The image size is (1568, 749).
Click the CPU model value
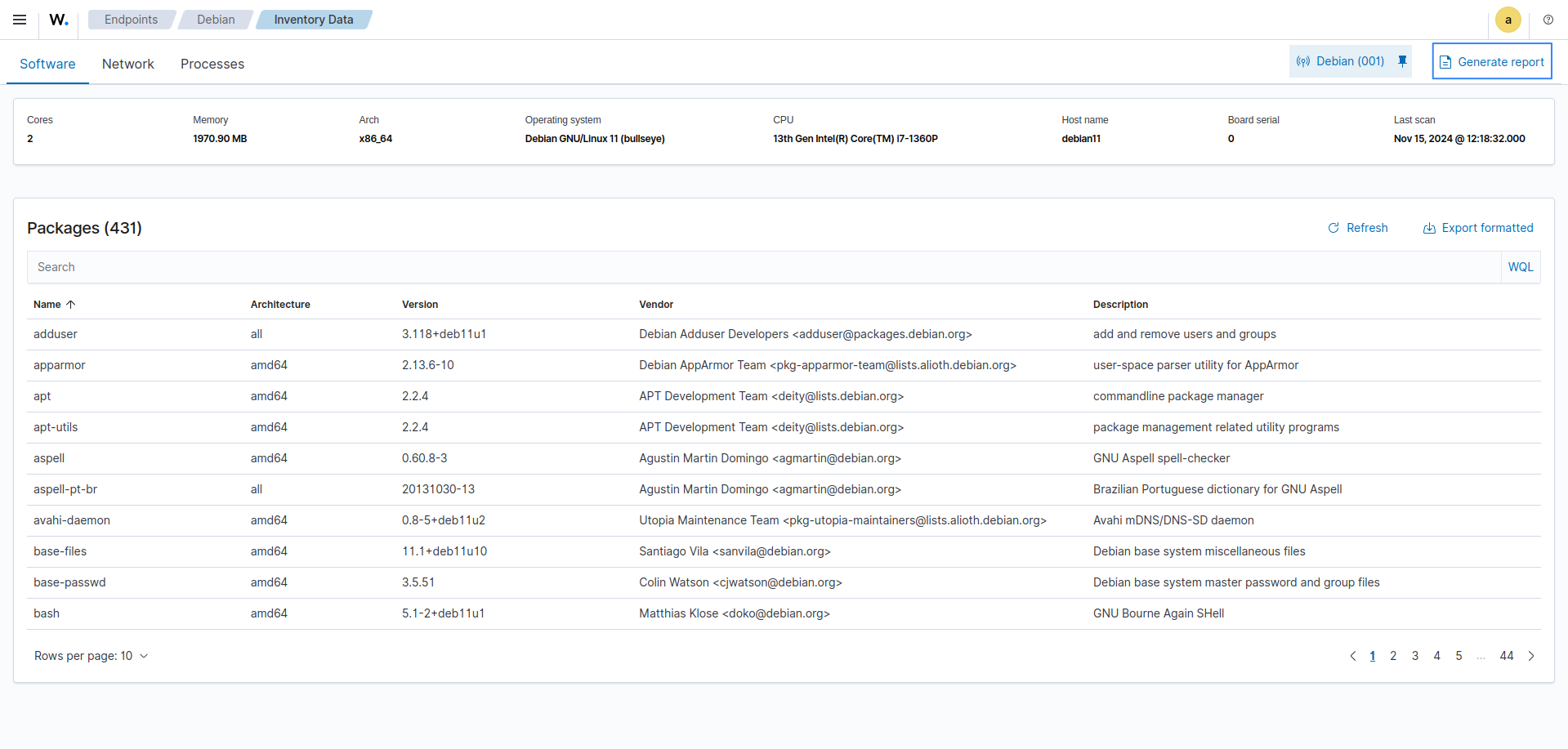coord(855,139)
